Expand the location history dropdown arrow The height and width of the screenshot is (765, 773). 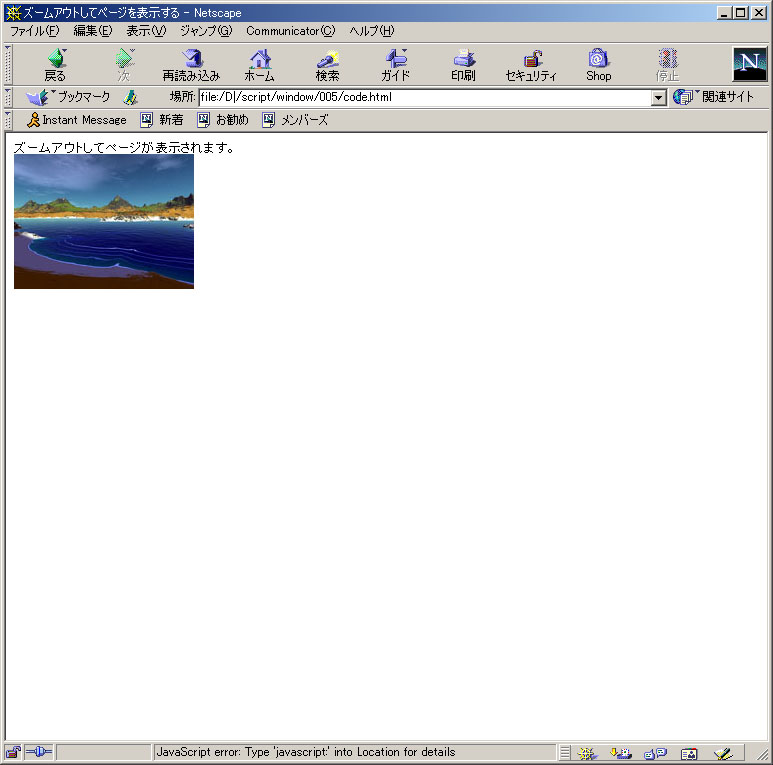pyautogui.click(x=659, y=98)
